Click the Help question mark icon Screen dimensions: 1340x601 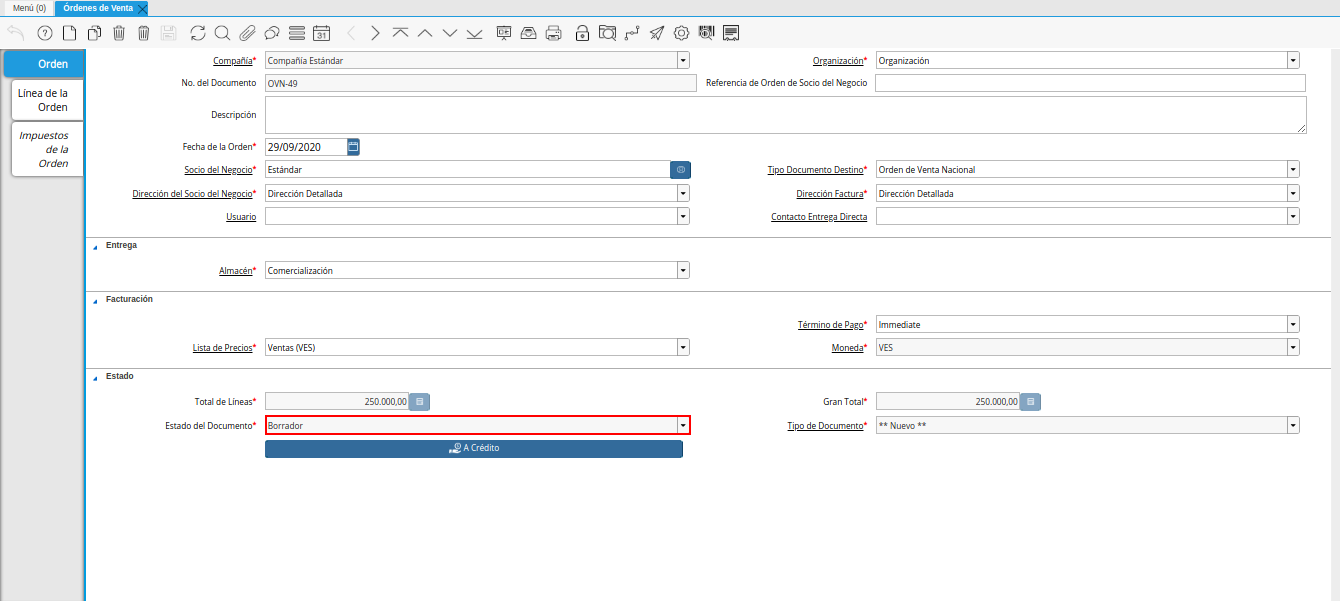(x=44, y=33)
